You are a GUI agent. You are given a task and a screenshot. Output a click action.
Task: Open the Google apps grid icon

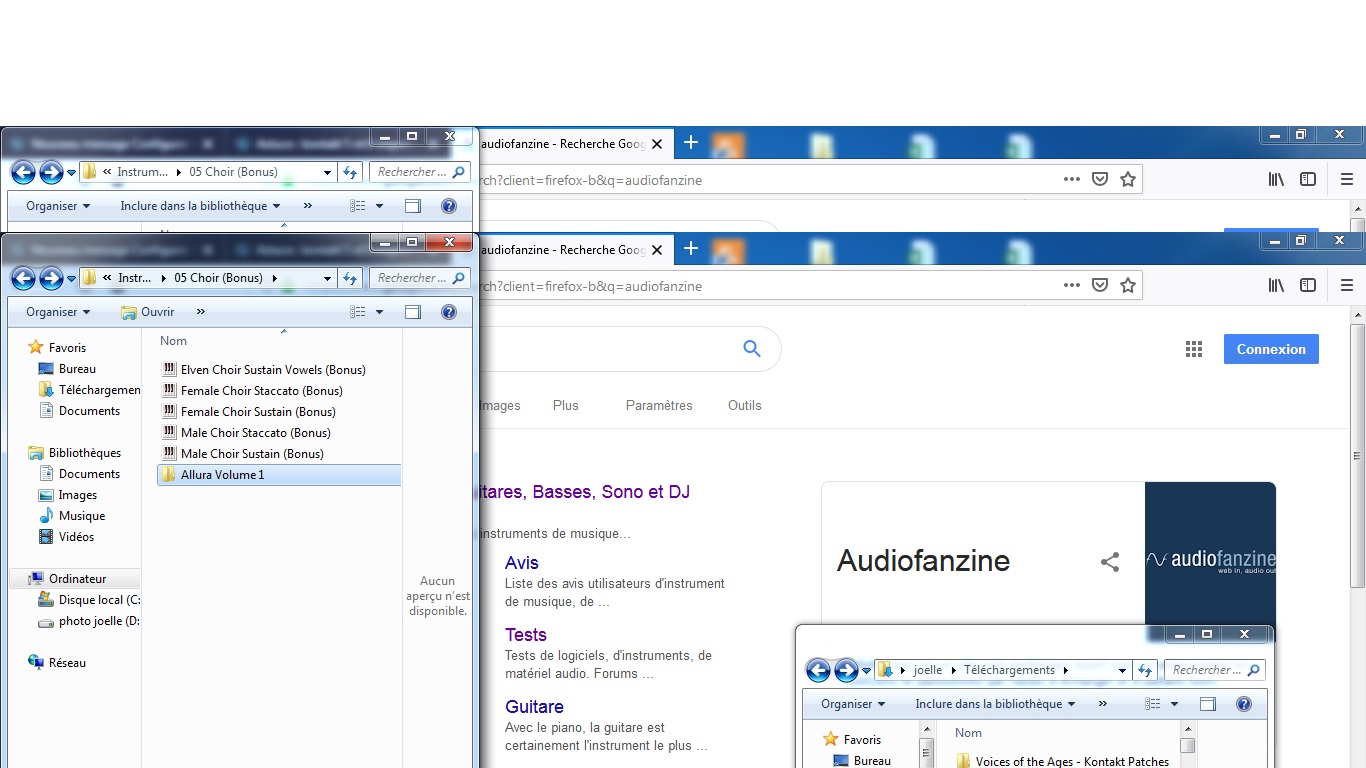tap(1193, 349)
